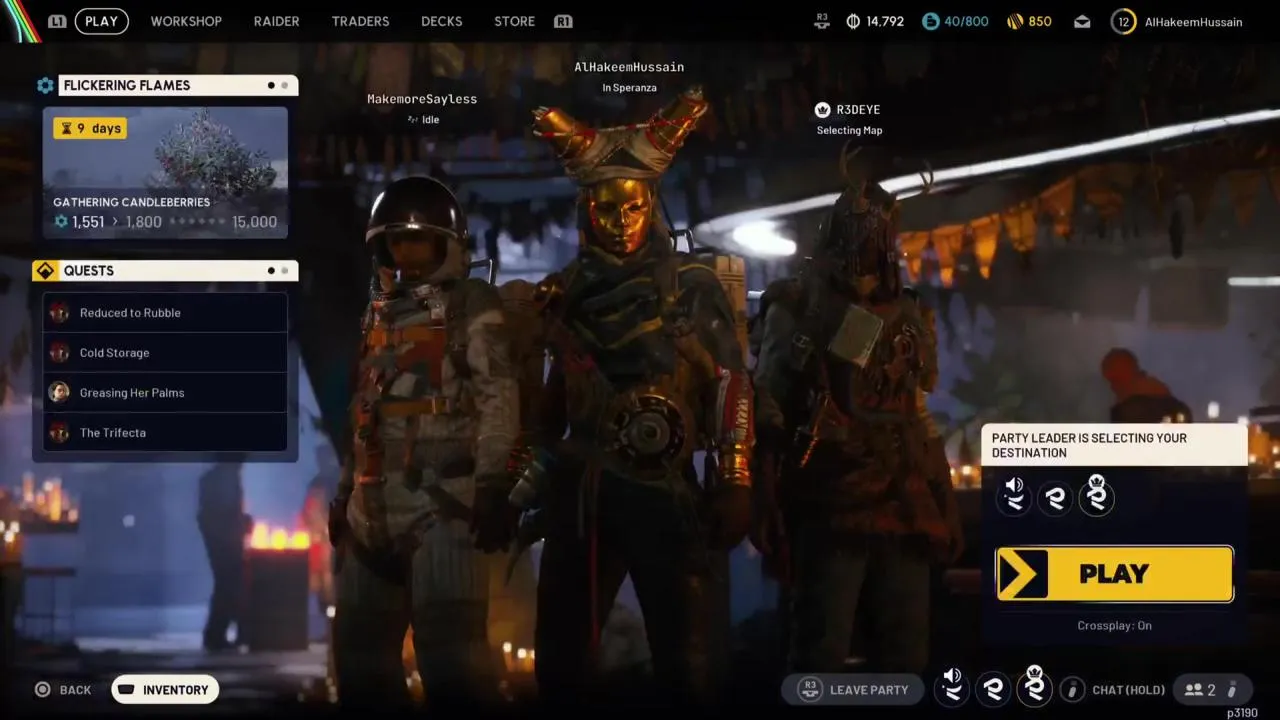Image resolution: width=1280 pixels, height=720 pixels.
Task: Open the INVENTORY button
Action: [165, 690]
